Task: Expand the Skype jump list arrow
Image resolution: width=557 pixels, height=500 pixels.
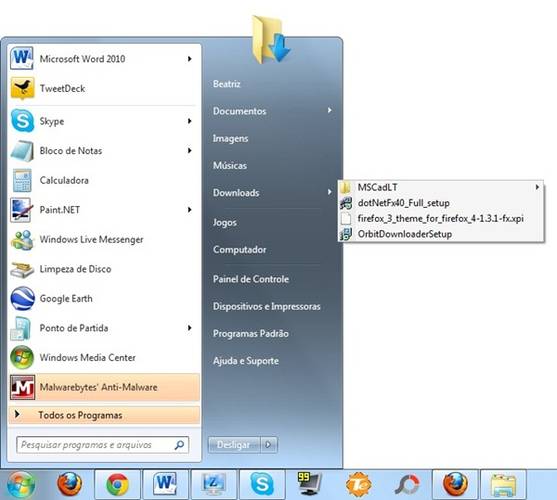Action: 190,121
